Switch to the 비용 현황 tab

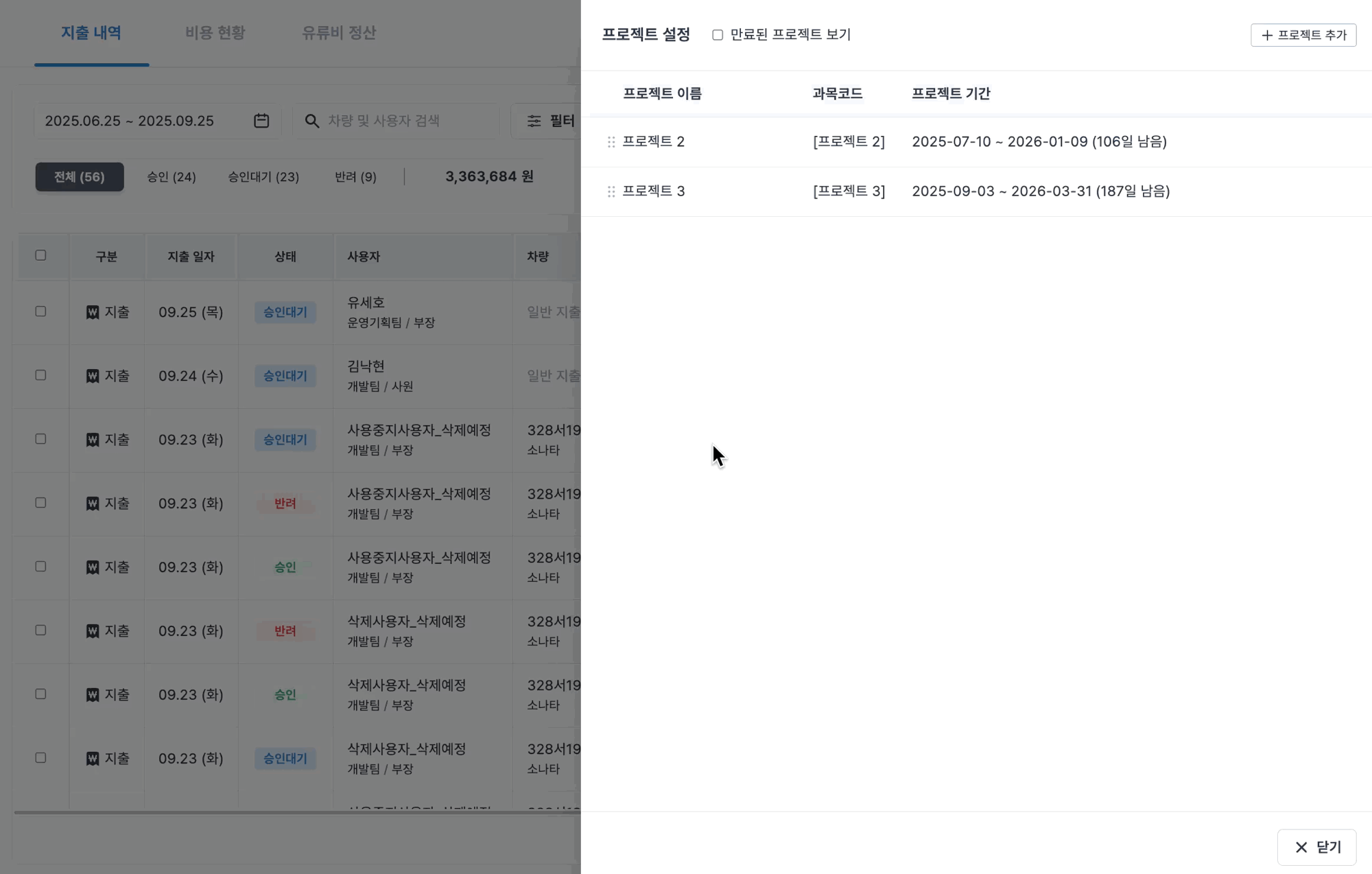(x=215, y=33)
